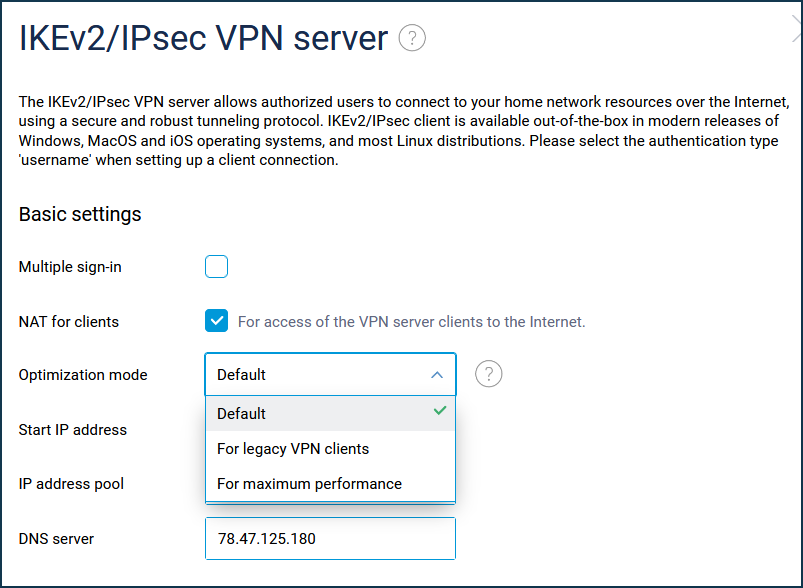The image size is (803, 588).
Task: Click the DNS server address field
Action: click(330, 538)
